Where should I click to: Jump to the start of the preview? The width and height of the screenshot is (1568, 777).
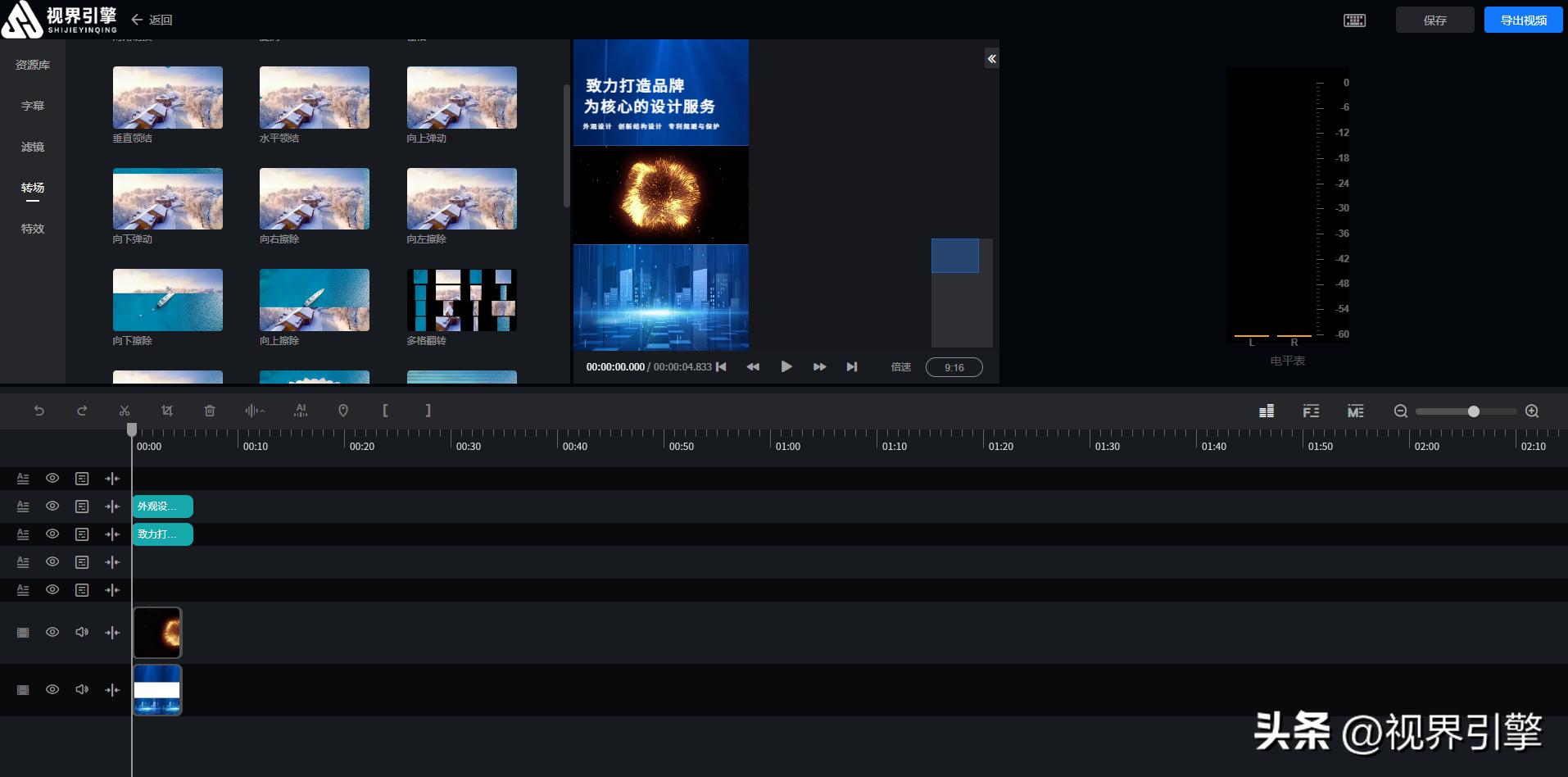point(721,366)
